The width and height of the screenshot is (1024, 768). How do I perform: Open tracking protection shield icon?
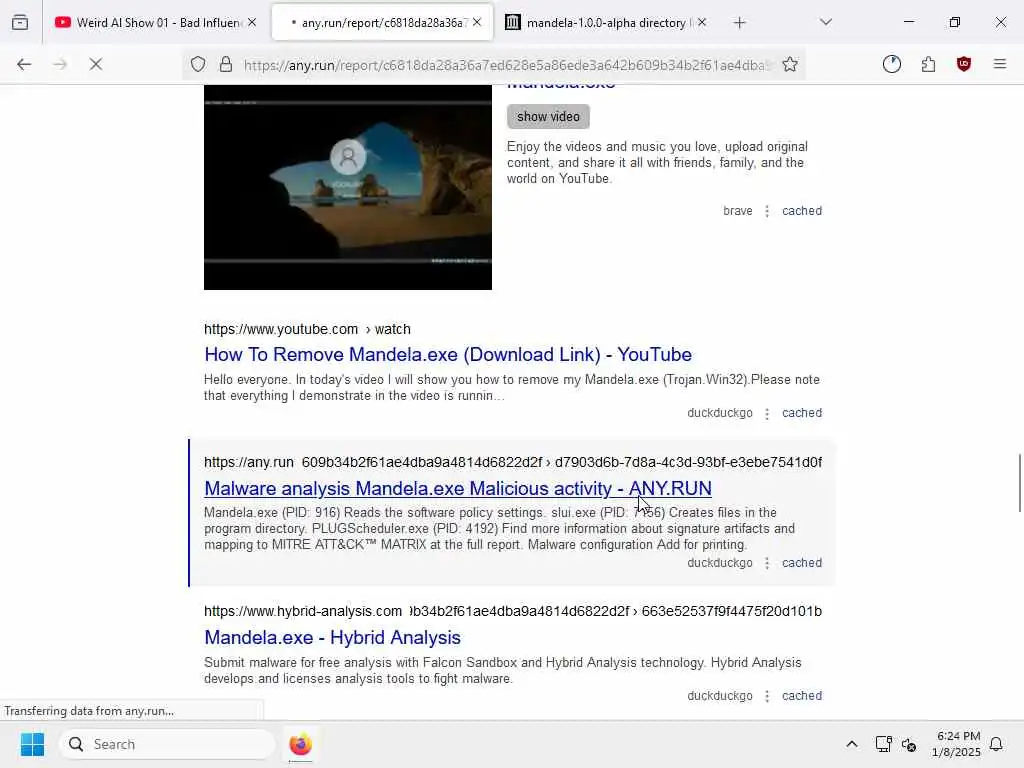198,64
